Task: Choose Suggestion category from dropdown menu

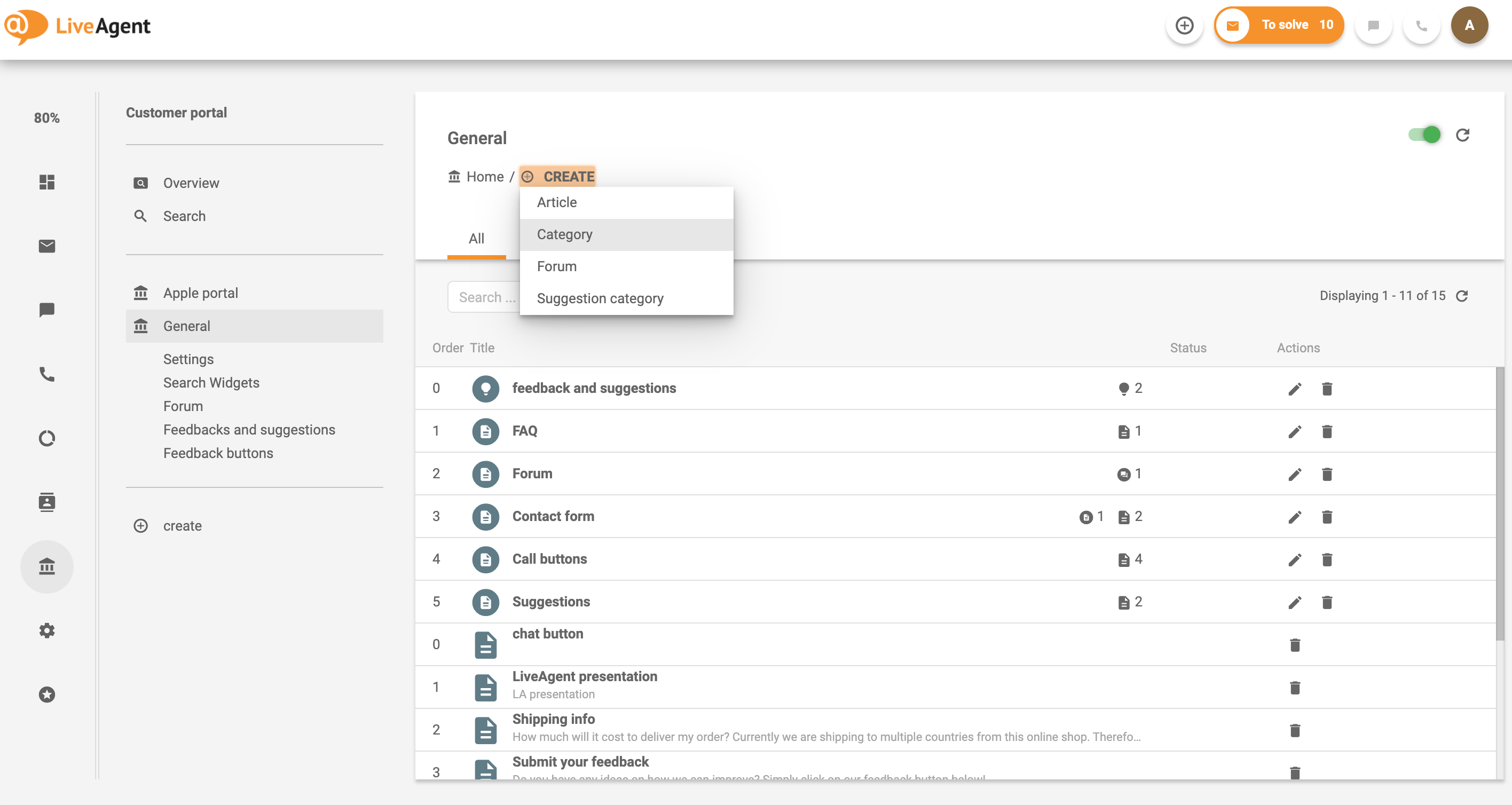Action: click(600, 298)
